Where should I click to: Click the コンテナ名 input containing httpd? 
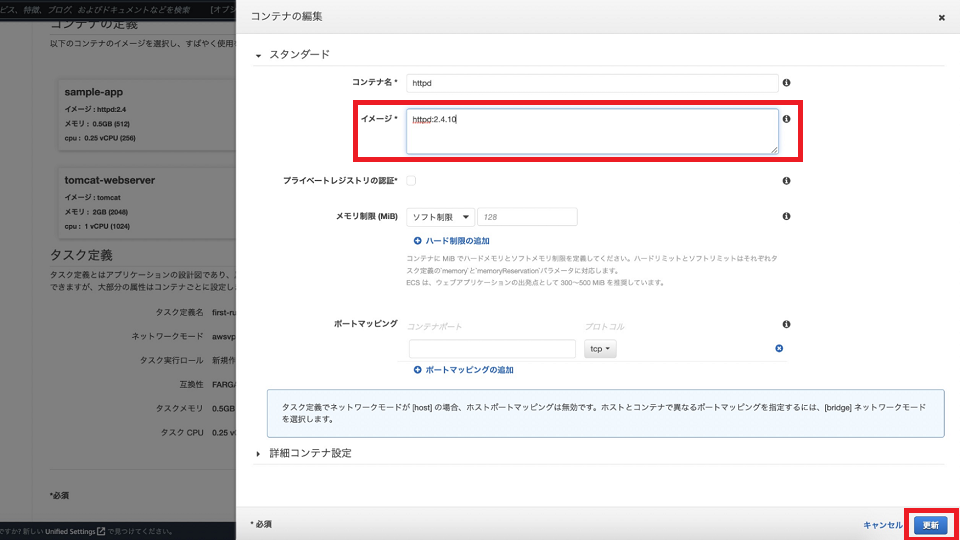(592, 83)
